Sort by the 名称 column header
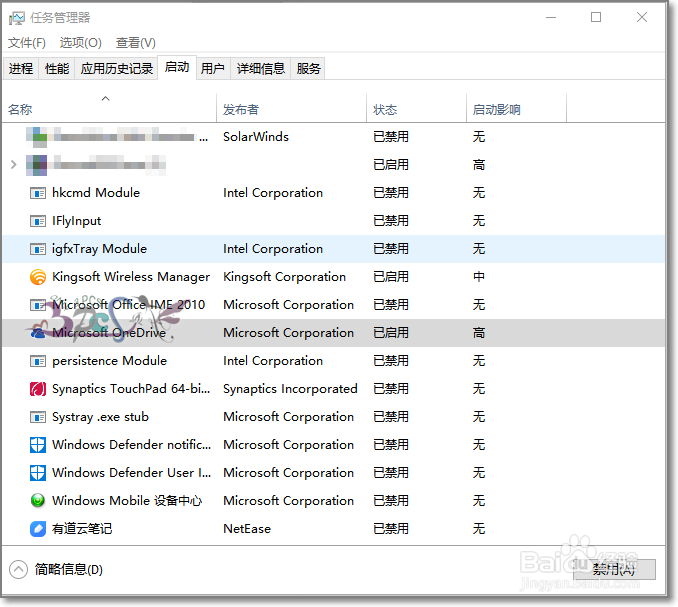678x607 pixels. [109, 108]
